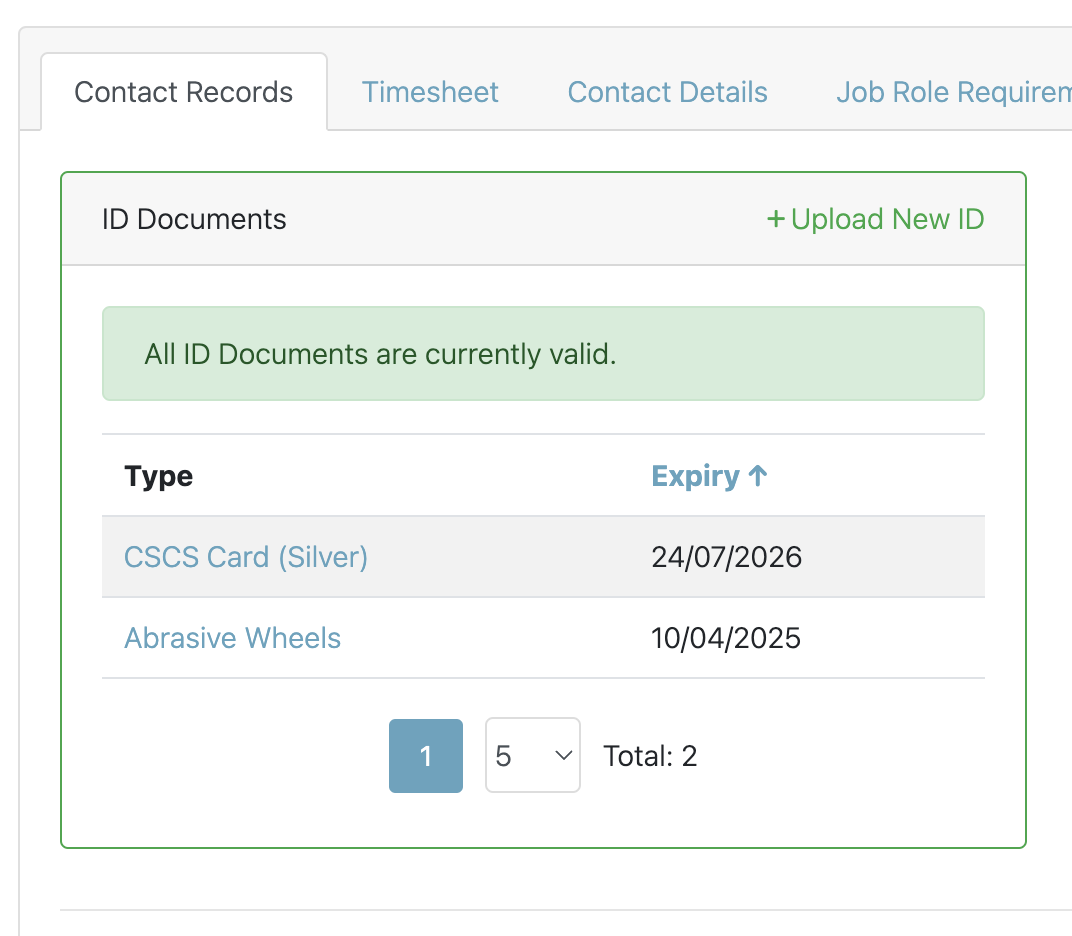Screen dimensions: 1072x936
Task: Open the Contact Details tab
Action: (x=667, y=92)
